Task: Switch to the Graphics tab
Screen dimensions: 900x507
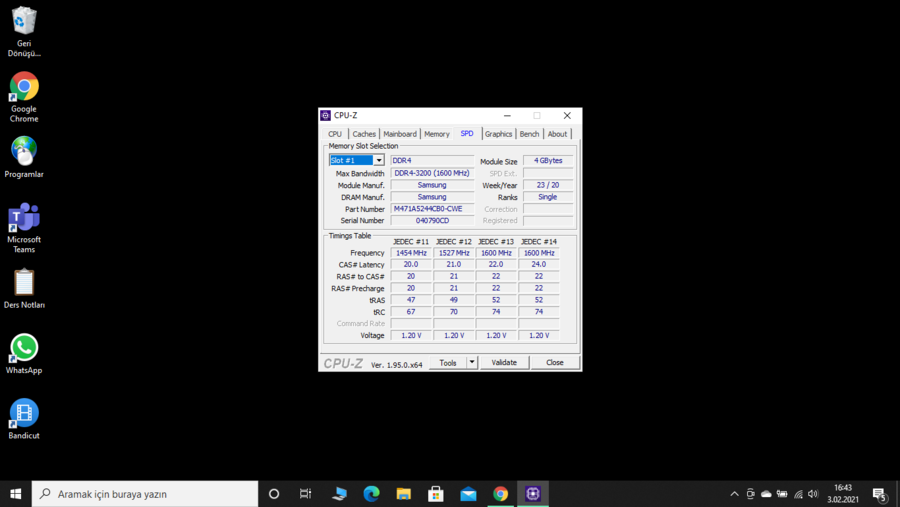Action: (498, 134)
